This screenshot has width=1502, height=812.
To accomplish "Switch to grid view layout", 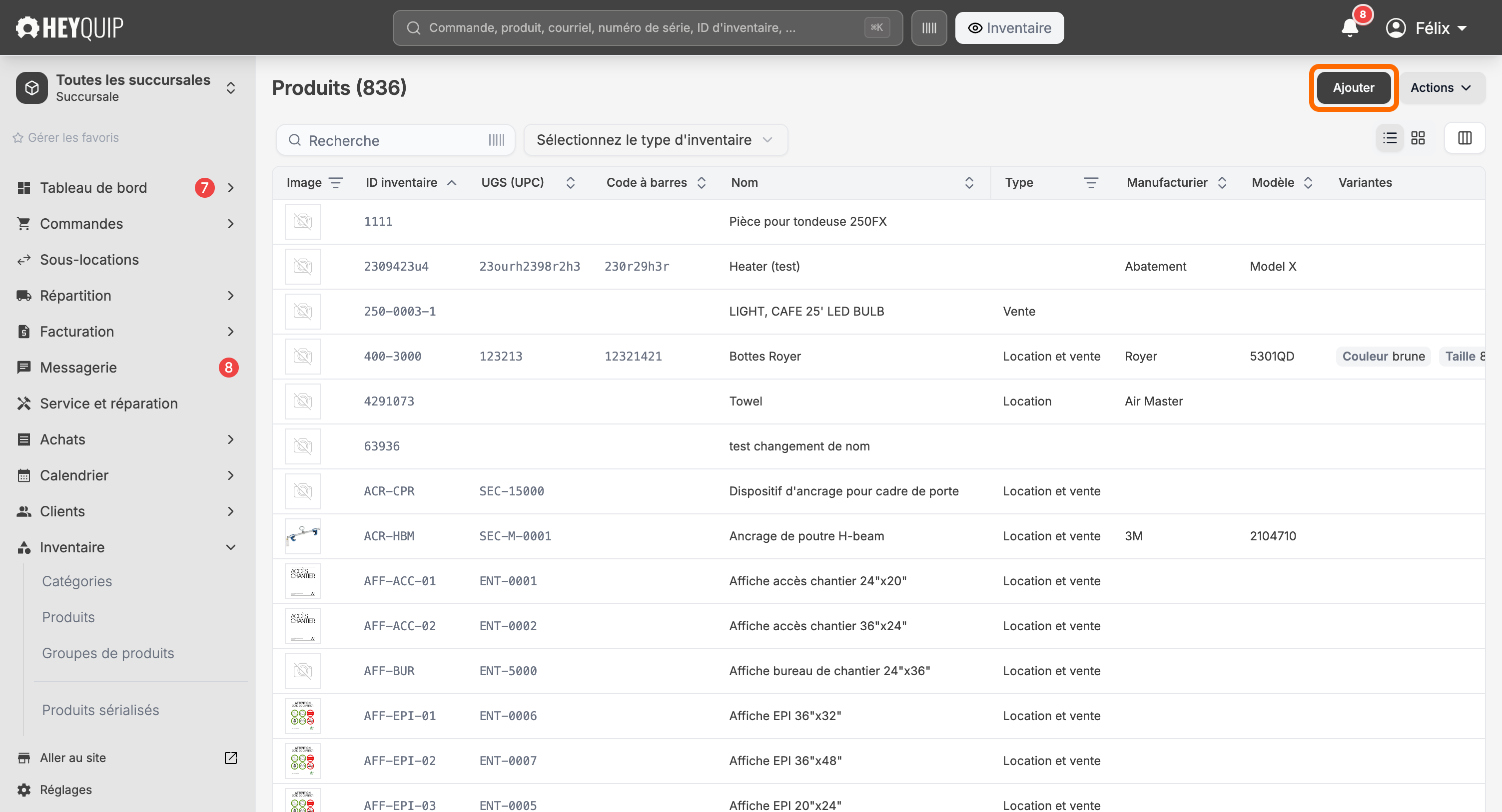I will (1418, 138).
